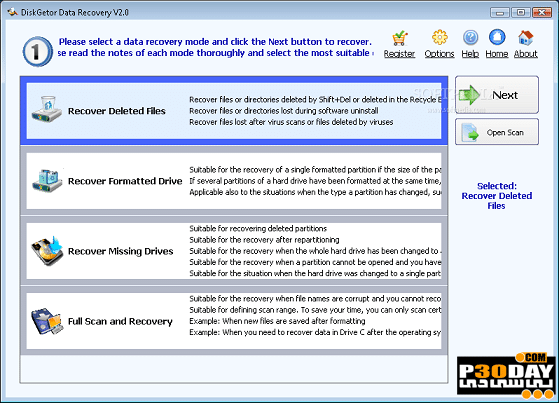Open the Help link
Image resolution: width=559 pixels, height=403 pixels.
(x=470, y=54)
